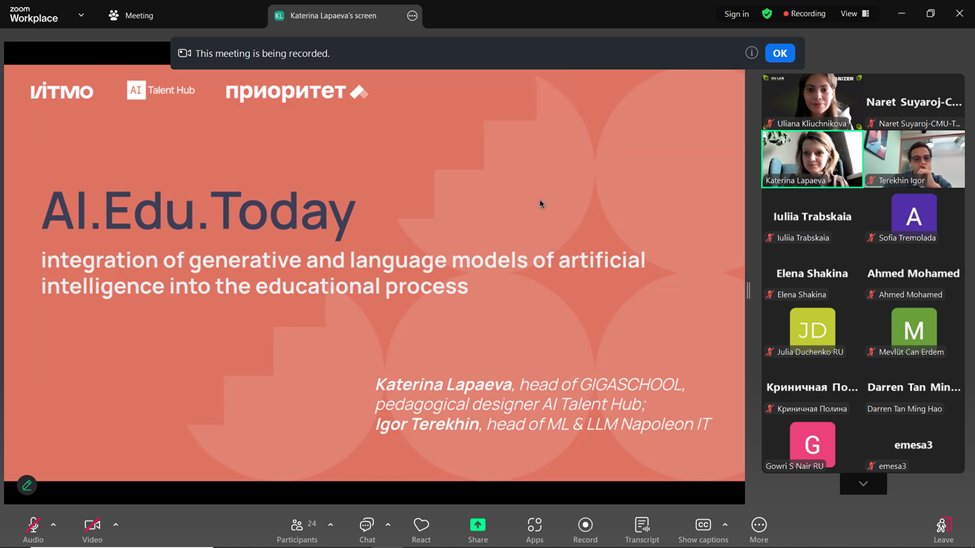Select Terekhin Igor video tile
This screenshot has width=975, height=548.
(914, 159)
